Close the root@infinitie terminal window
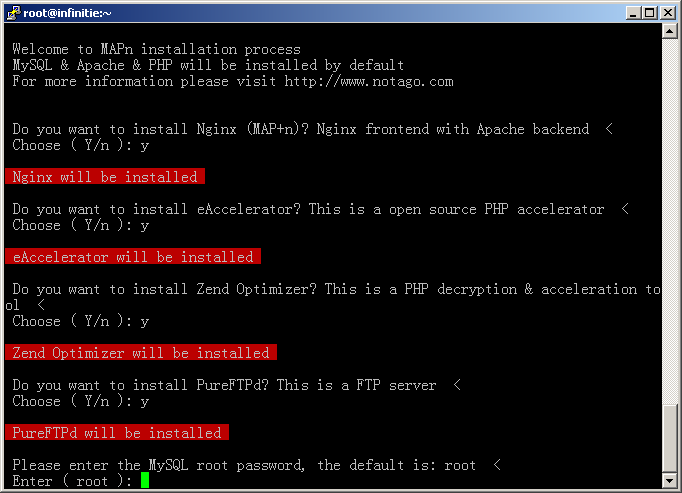 [668, 13]
